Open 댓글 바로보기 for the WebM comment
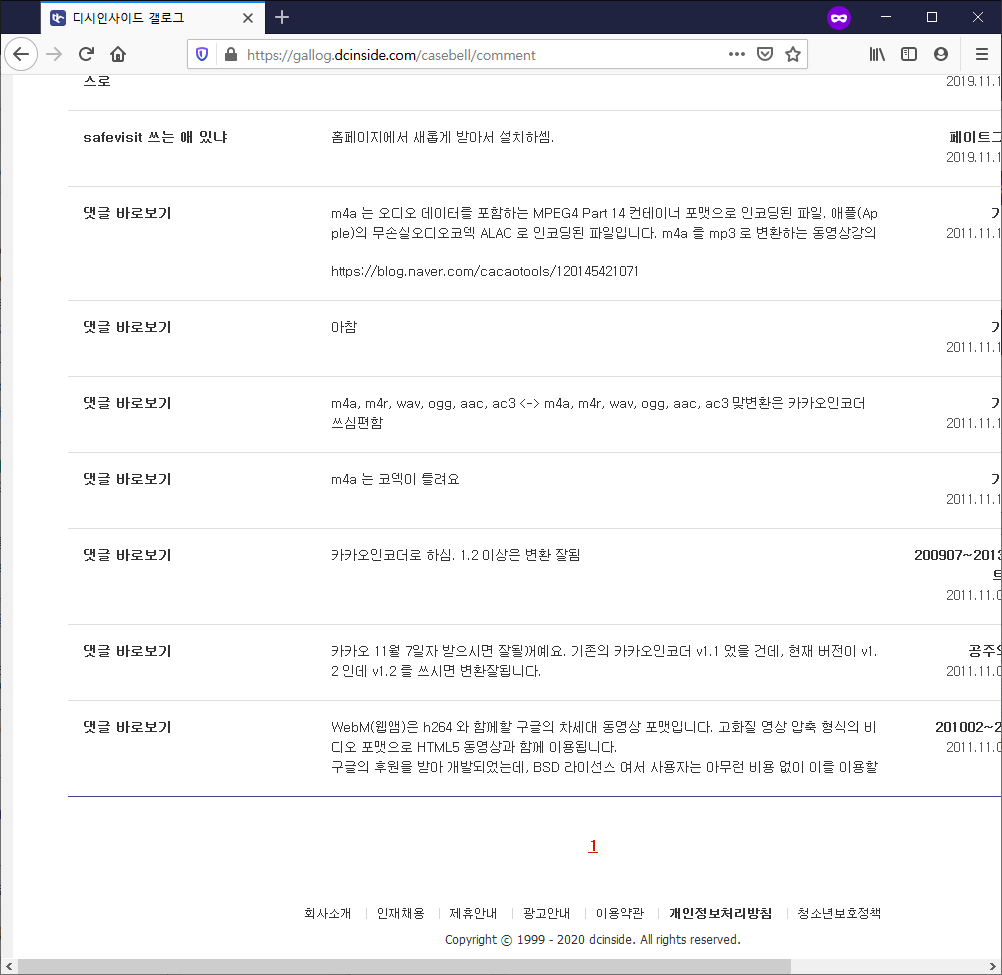 coord(127,727)
